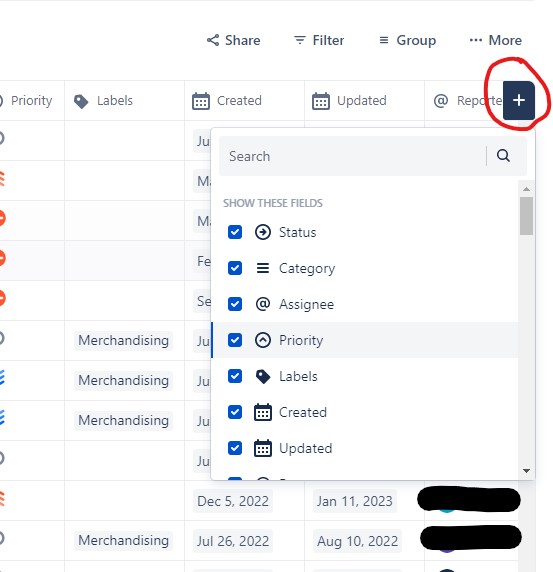Select the Priority column header
553x572 pixels.
point(32,101)
